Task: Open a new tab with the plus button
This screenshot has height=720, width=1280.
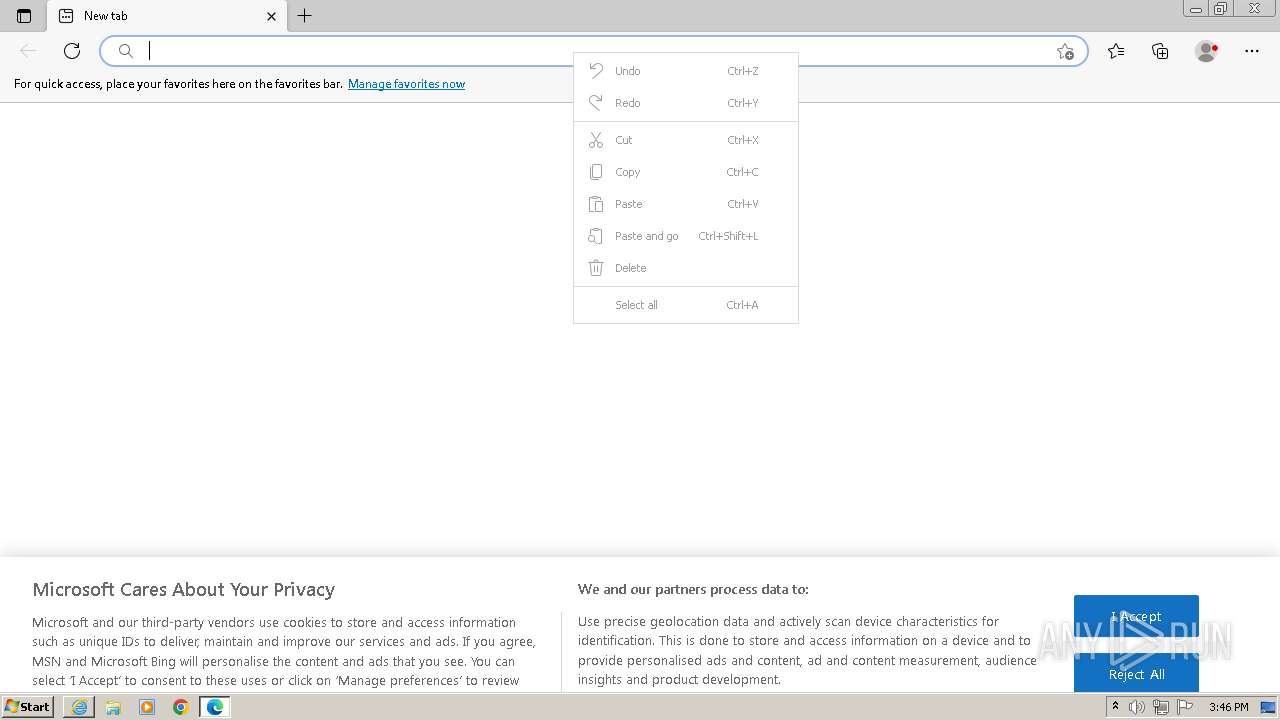Action: [x=305, y=16]
